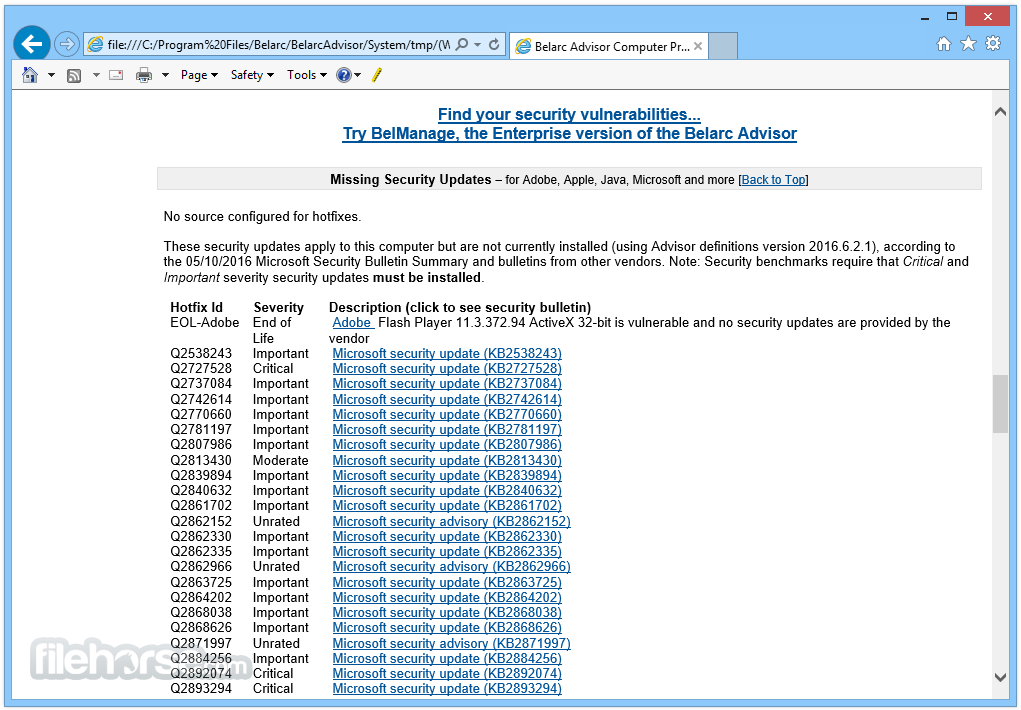Expand the feeds dropdown arrow in command bar
Viewport: 1021px width, 710px height.
point(96,75)
